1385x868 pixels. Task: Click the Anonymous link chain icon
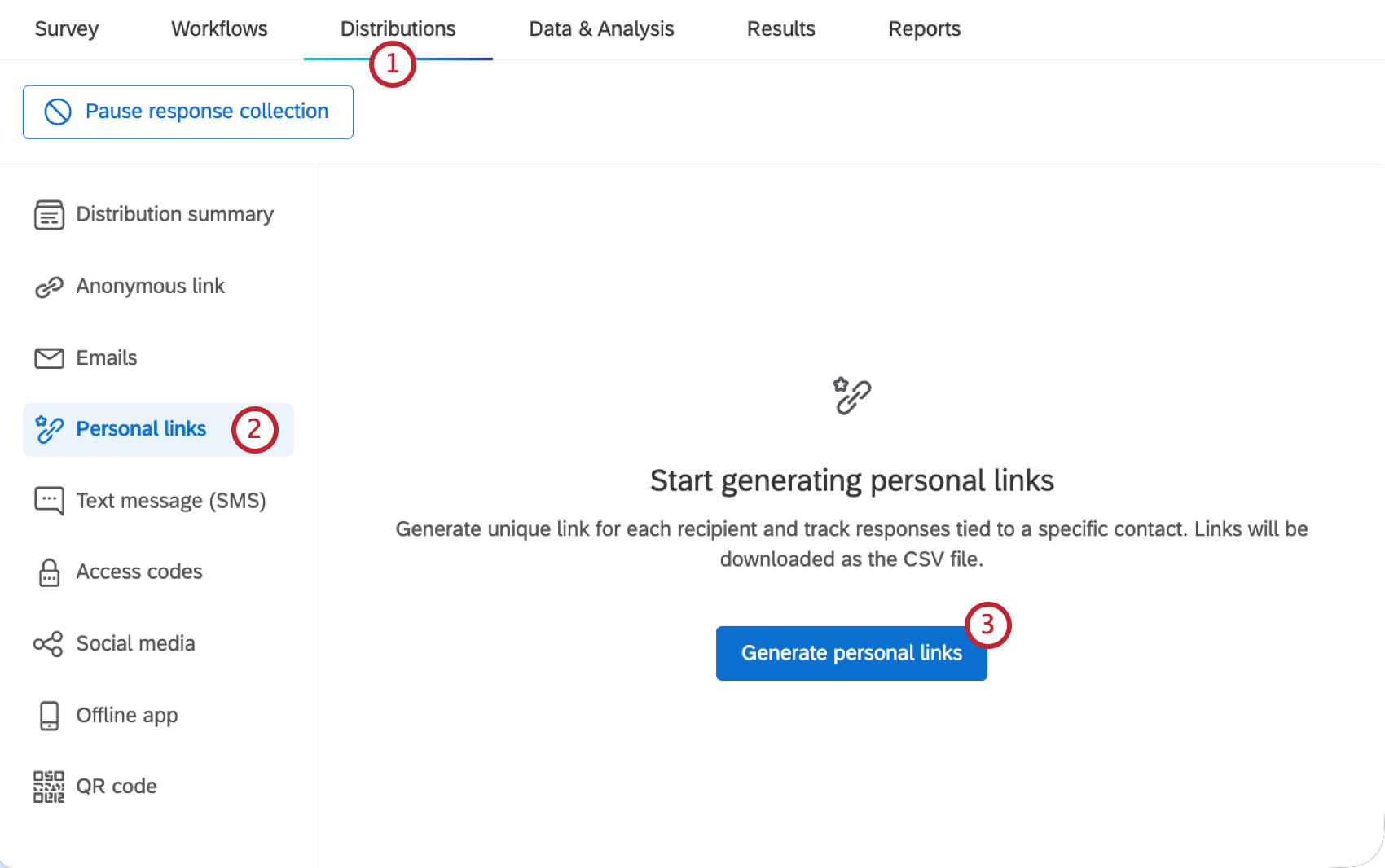click(49, 287)
